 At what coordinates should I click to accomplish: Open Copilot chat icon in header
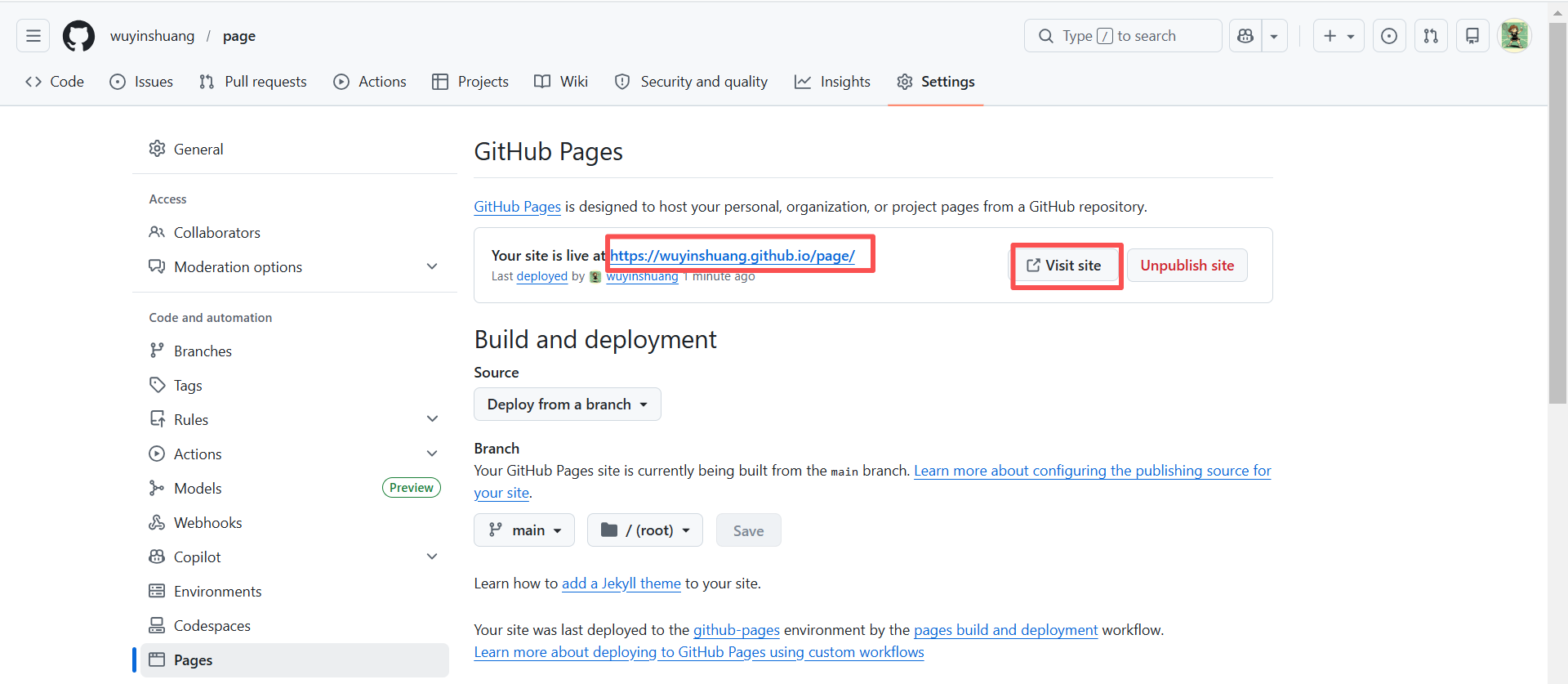1245,36
